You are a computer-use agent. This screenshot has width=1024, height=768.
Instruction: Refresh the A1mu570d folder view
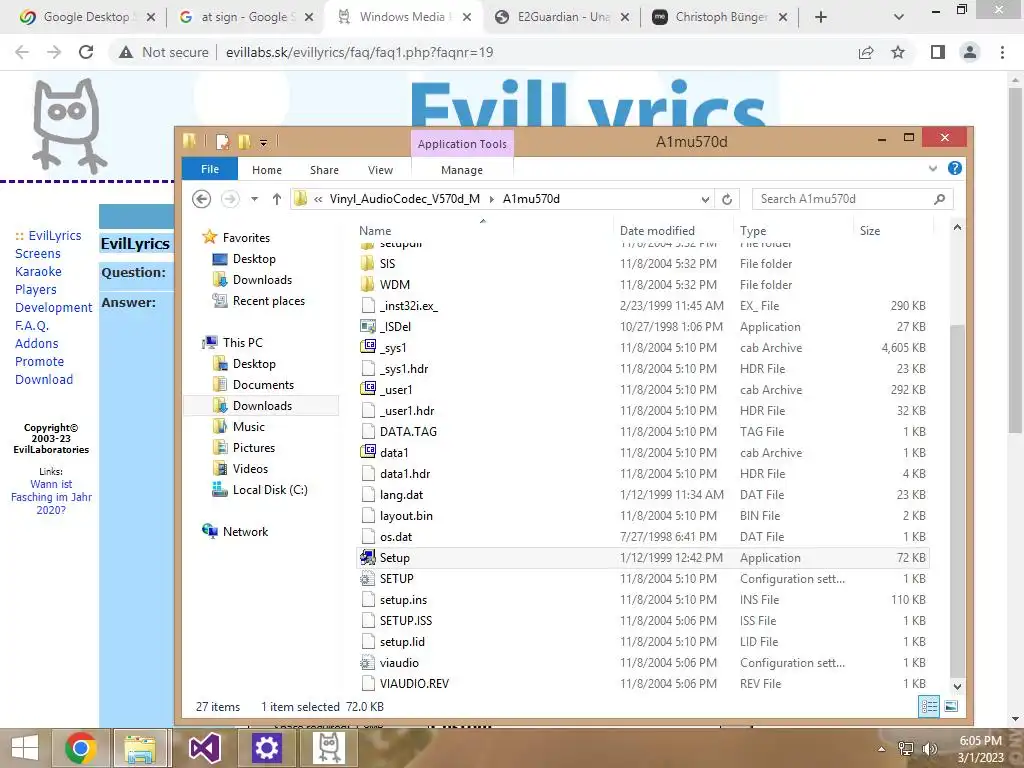[727, 199]
